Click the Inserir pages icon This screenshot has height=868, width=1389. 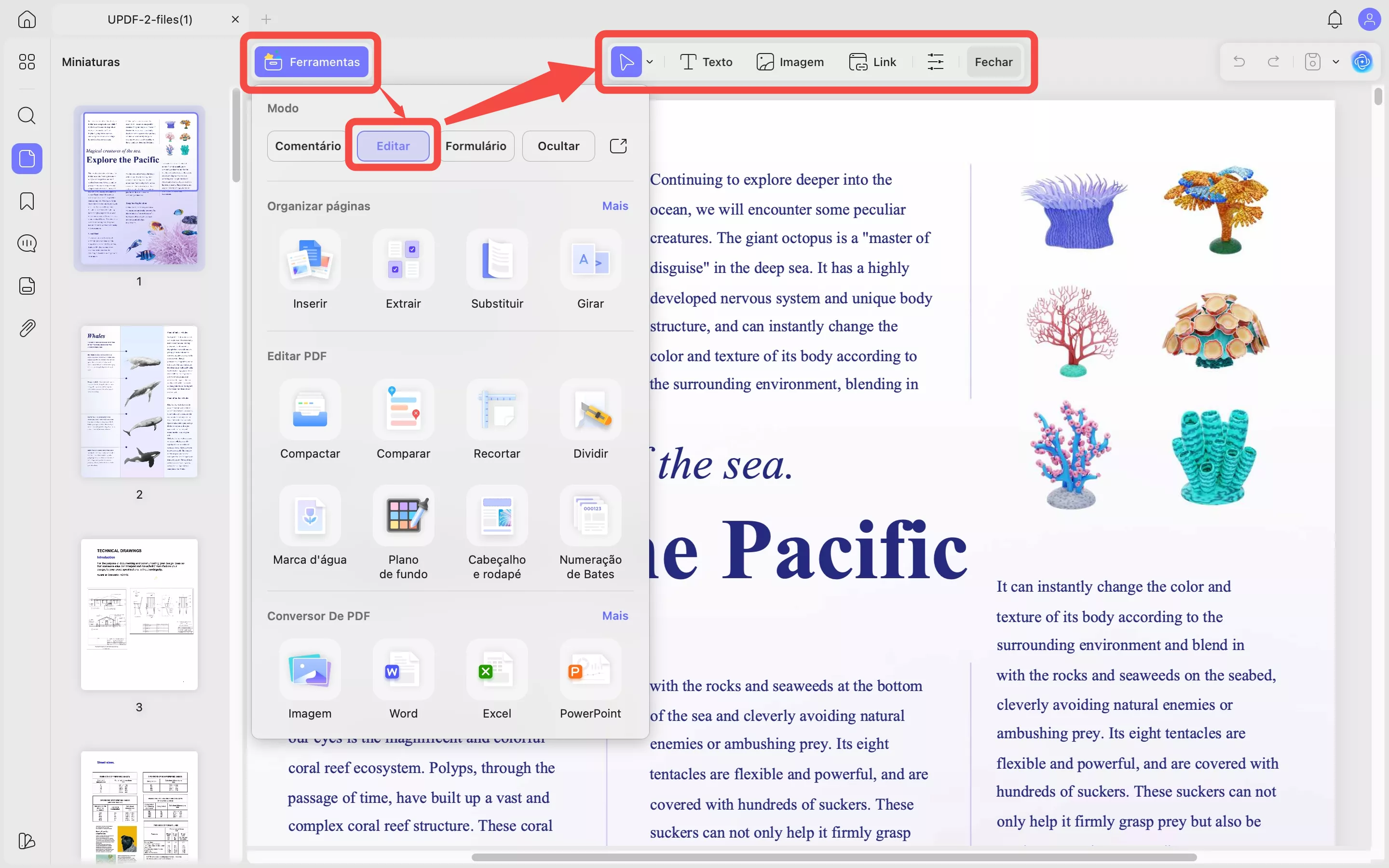pos(310,260)
